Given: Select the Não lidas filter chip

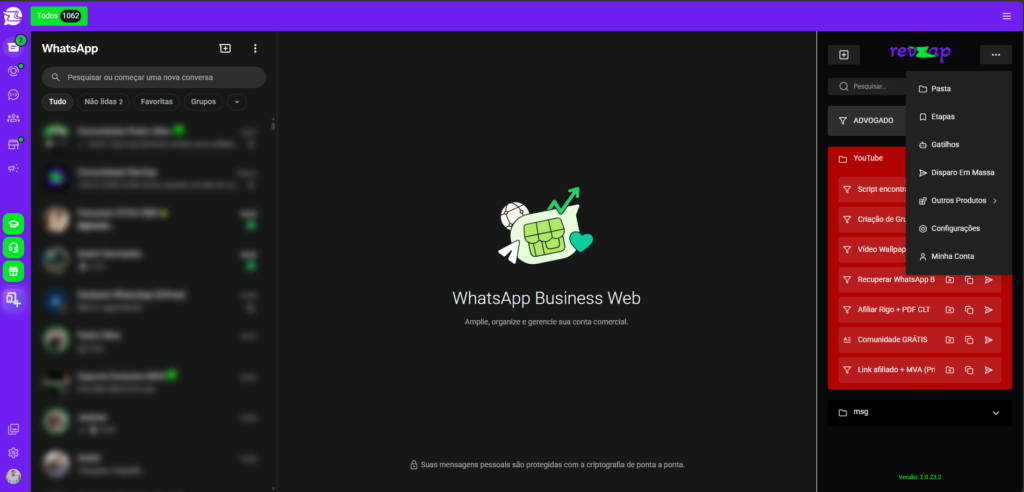Looking at the screenshot, I should point(103,102).
